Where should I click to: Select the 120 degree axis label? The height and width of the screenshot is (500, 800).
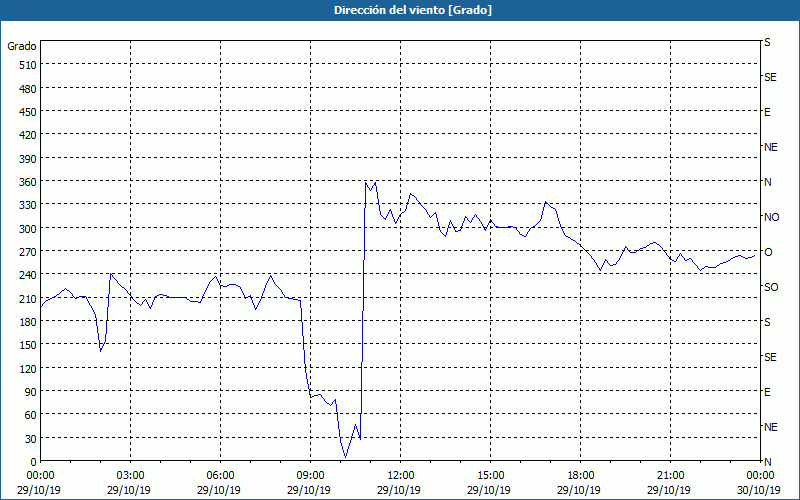pyautogui.click(x=29, y=369)
